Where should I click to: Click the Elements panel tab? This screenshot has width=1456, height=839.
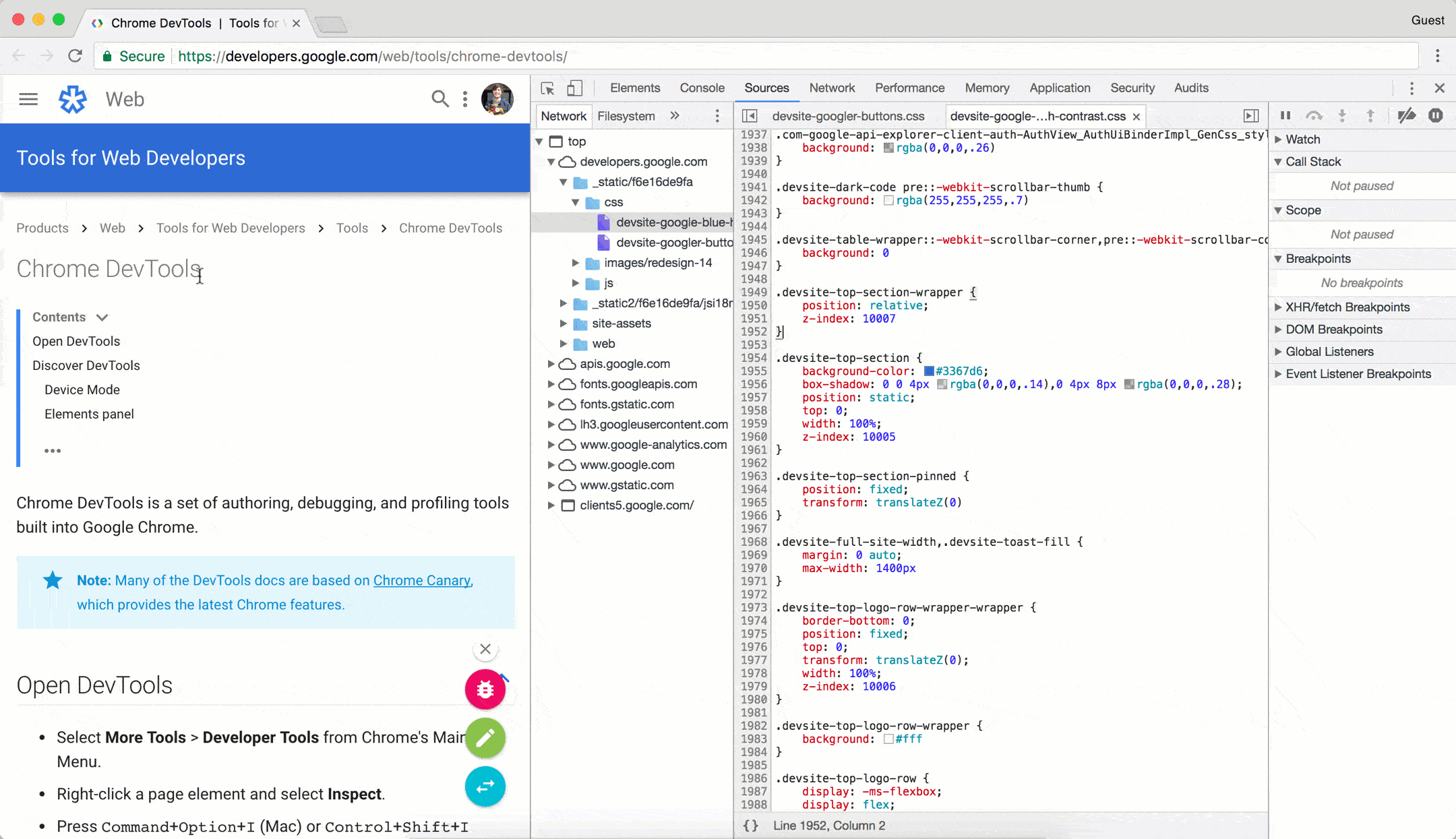point(635,88)
